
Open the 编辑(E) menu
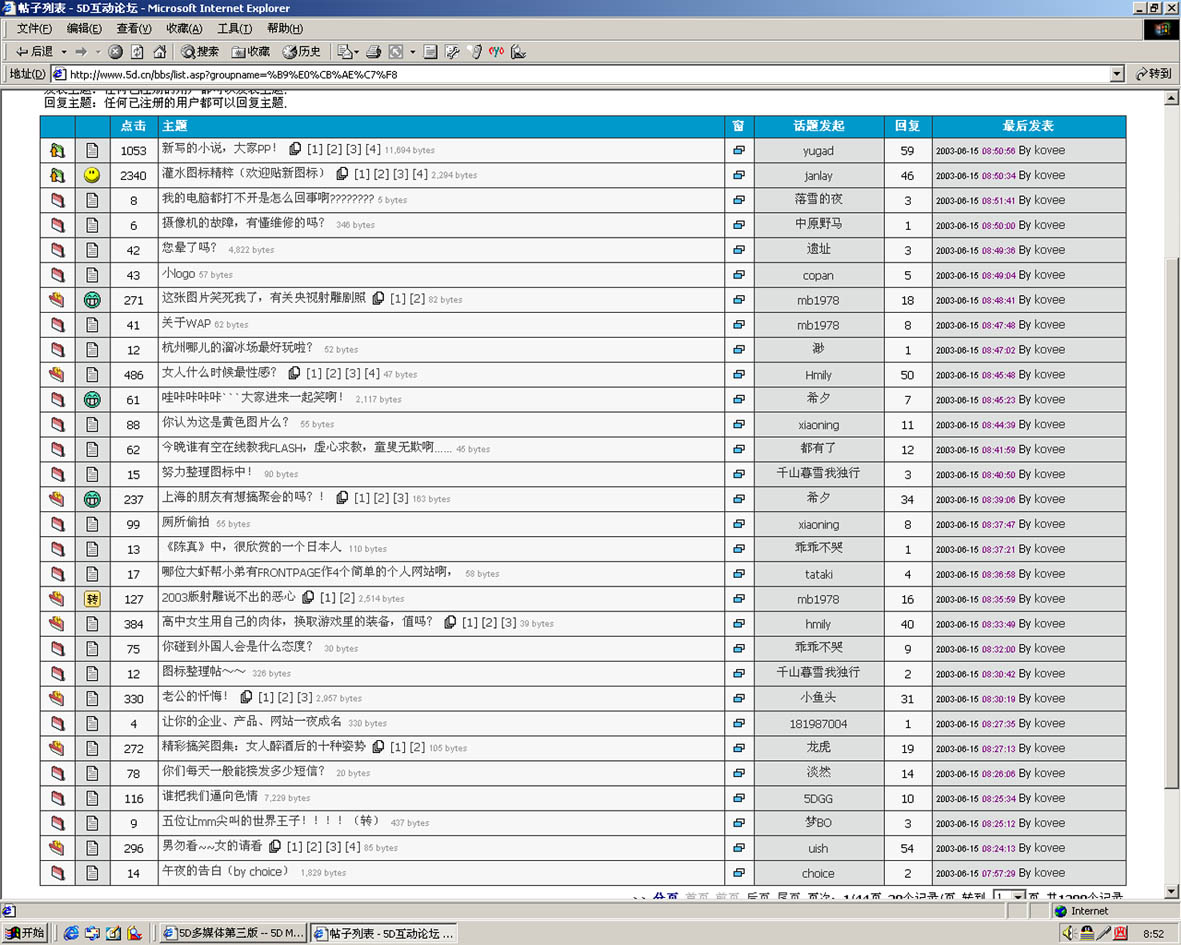pos(84,29)
